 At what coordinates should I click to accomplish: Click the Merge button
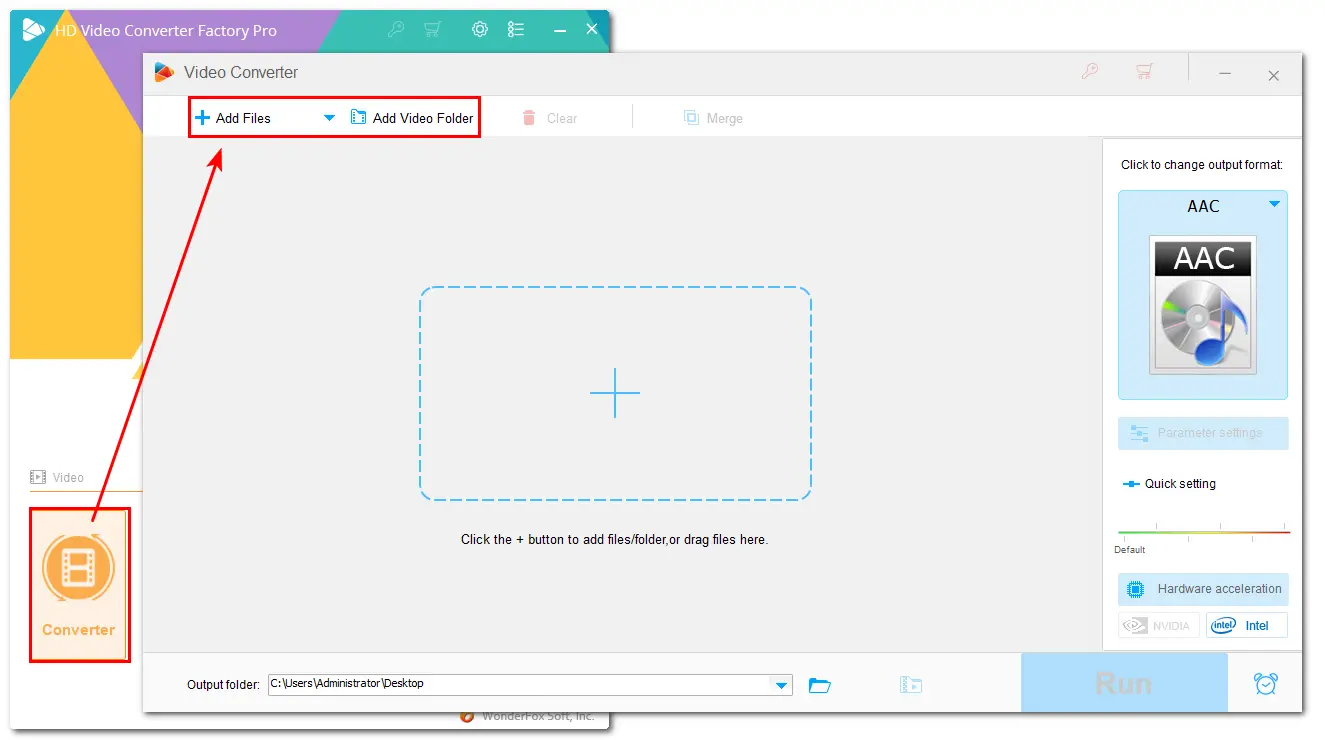coord(713,118)
